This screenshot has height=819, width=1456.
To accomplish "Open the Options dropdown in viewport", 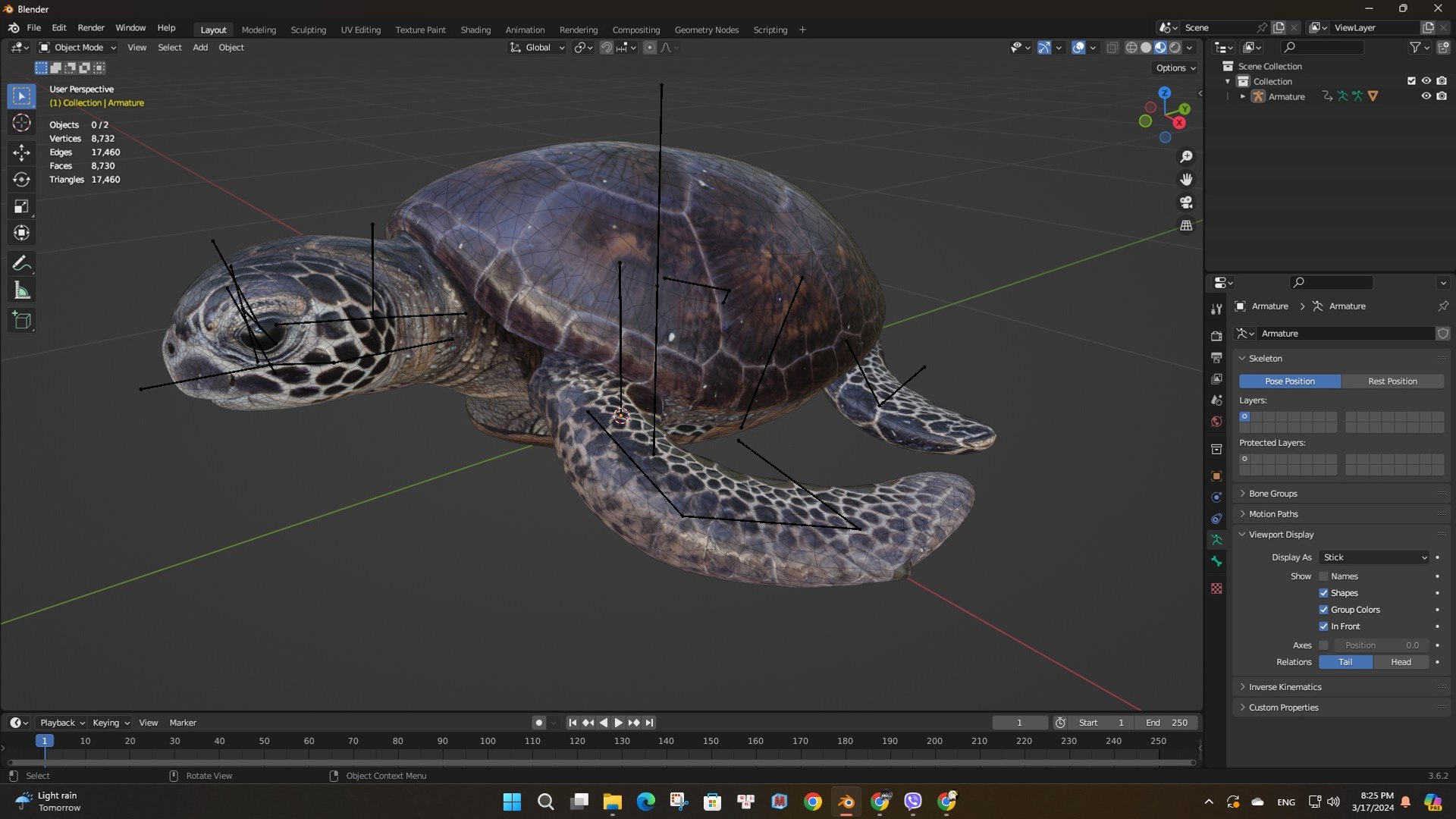I will (1175, 67).
